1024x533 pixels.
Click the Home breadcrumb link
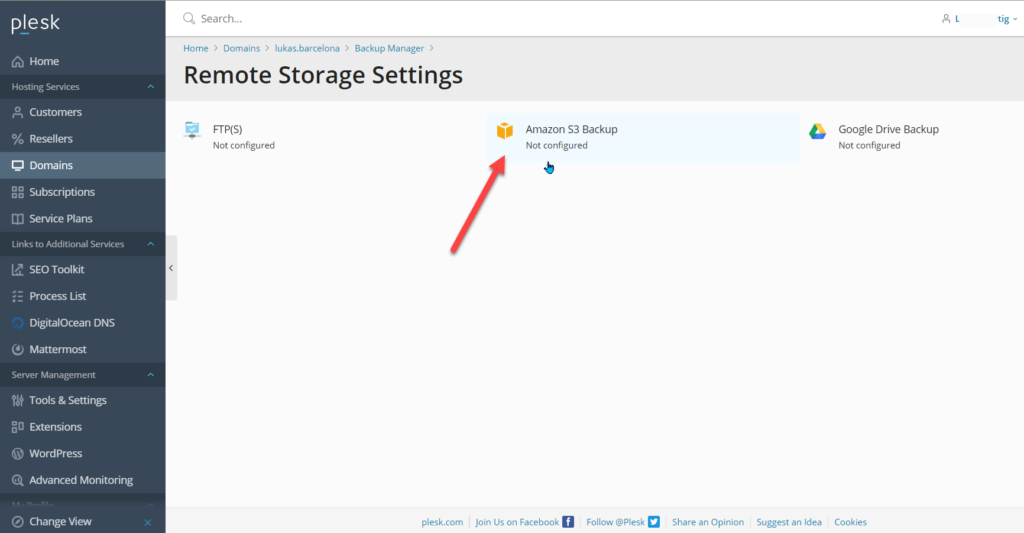tap(195, 48)
